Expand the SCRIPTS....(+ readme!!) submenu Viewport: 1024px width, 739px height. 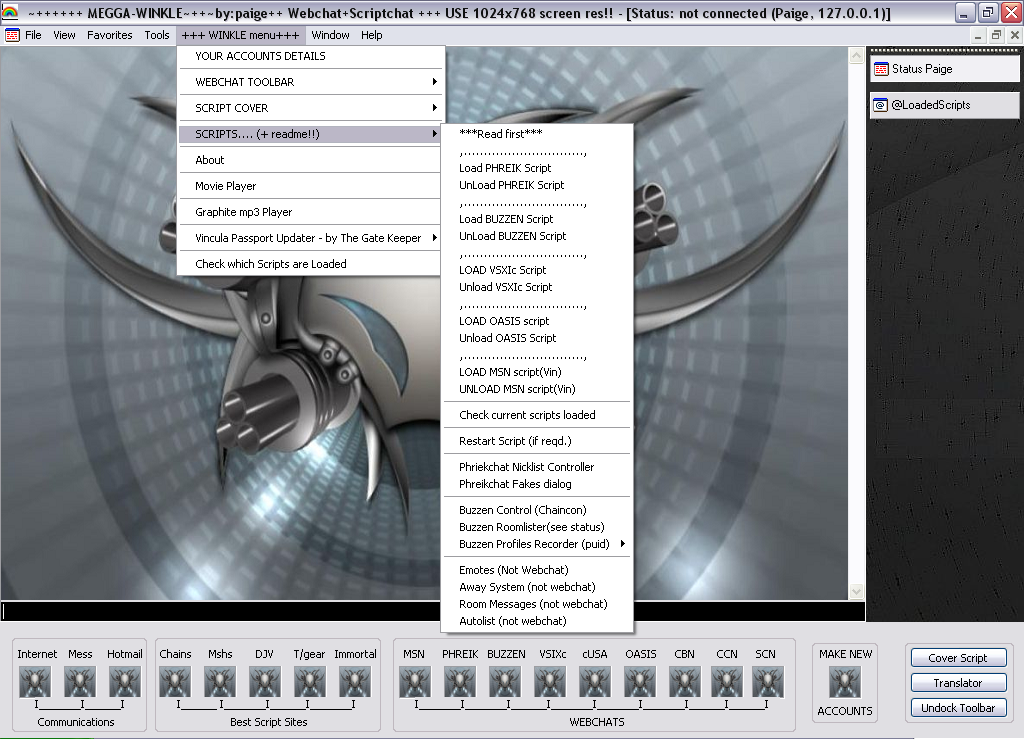coord(311,134)
